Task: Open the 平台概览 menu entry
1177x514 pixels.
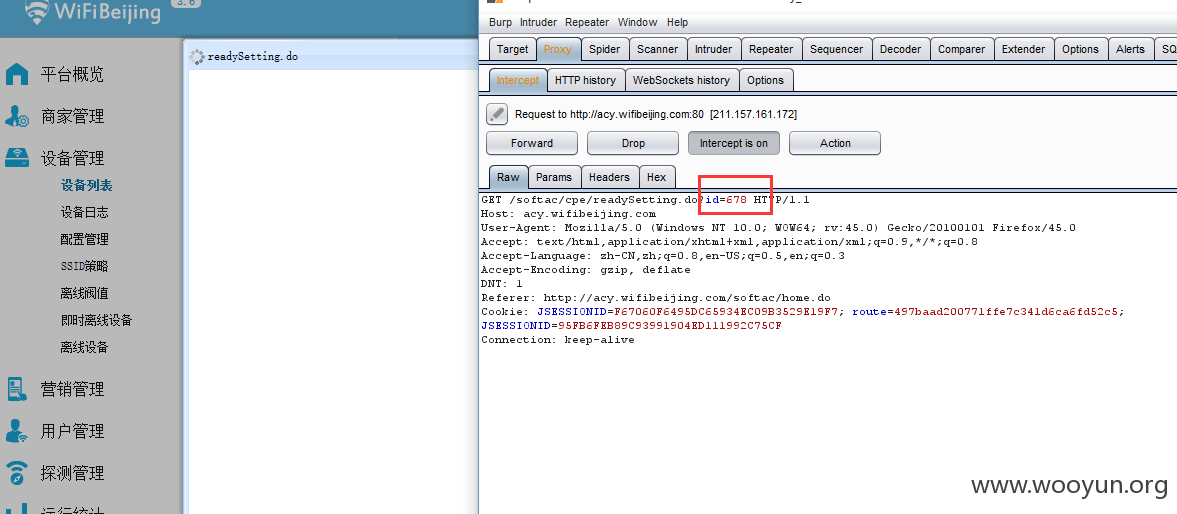Action: coord(72,74)
